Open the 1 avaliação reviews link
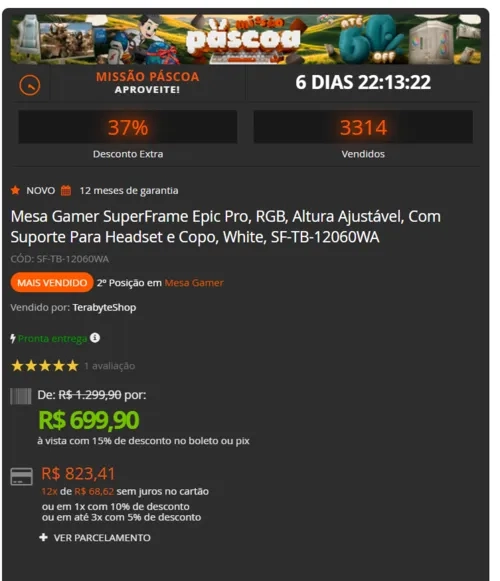The height and width of the screenshot is (581, 500). 109,366
